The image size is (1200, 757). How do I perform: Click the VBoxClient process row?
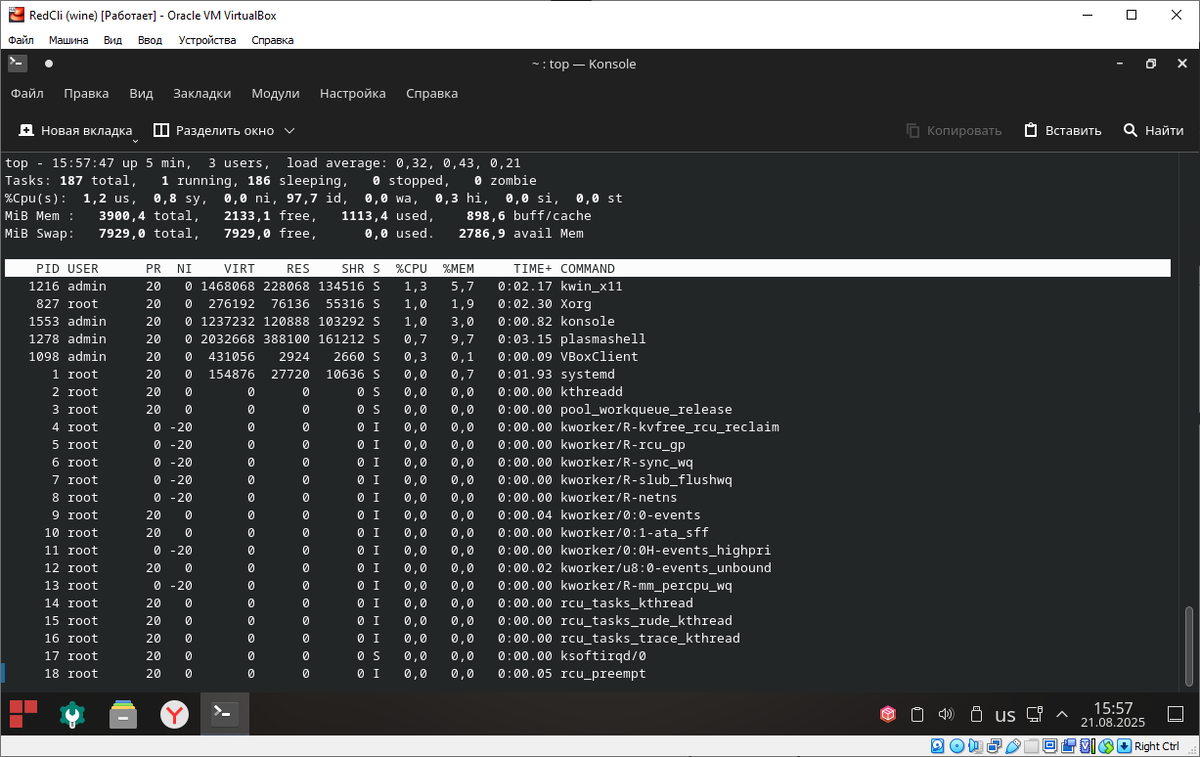click(587, 357)
